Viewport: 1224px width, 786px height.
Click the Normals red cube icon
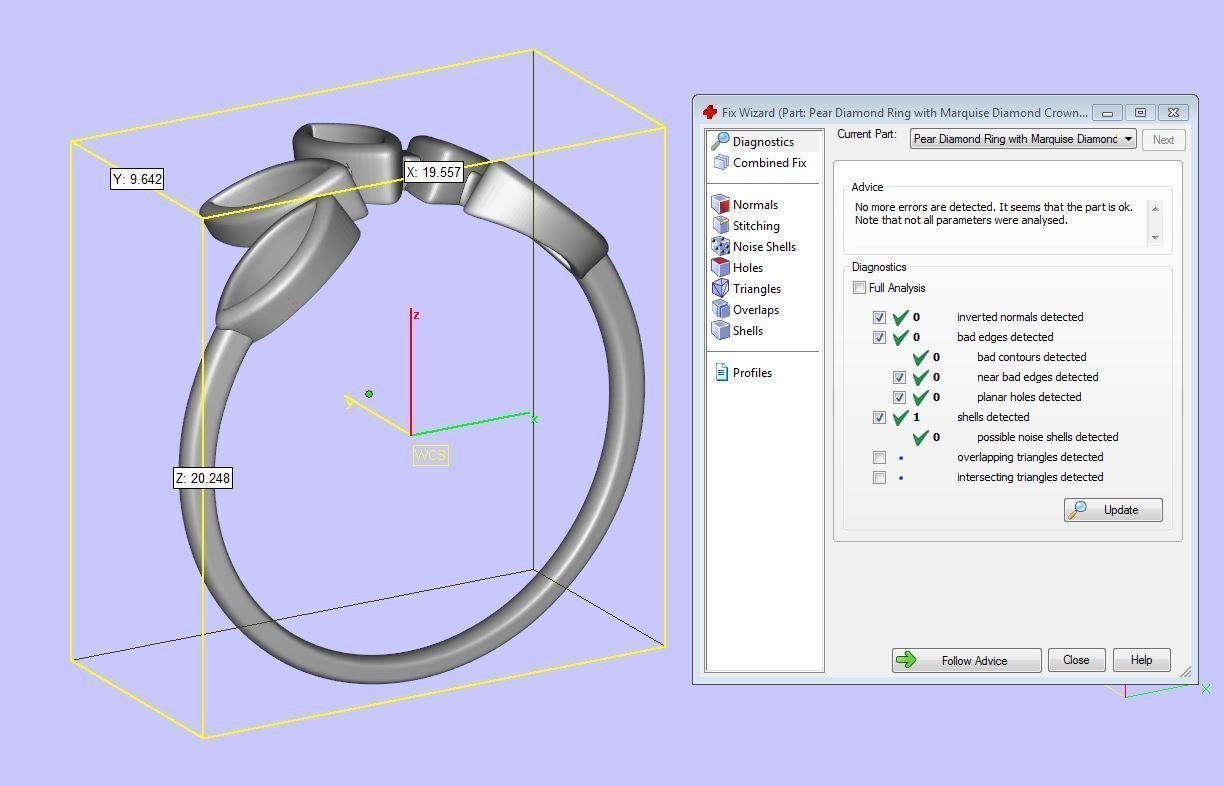(x=720, y=204)
